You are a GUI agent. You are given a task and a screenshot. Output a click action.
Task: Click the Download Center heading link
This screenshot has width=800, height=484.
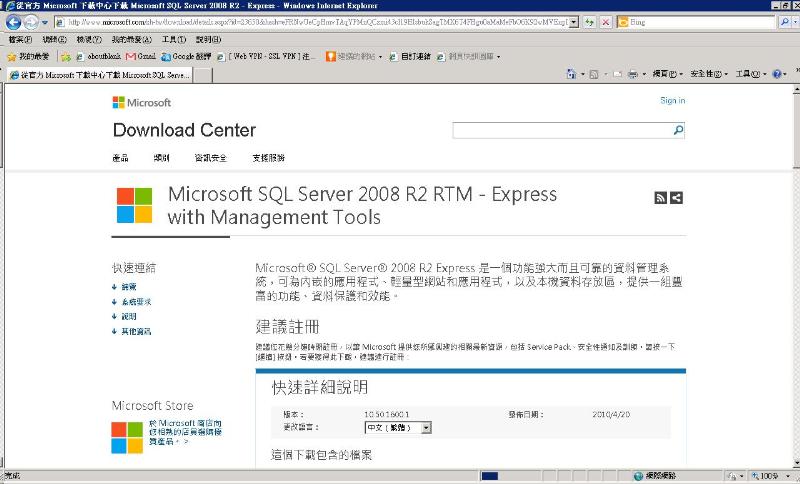(x=184, y=130)
